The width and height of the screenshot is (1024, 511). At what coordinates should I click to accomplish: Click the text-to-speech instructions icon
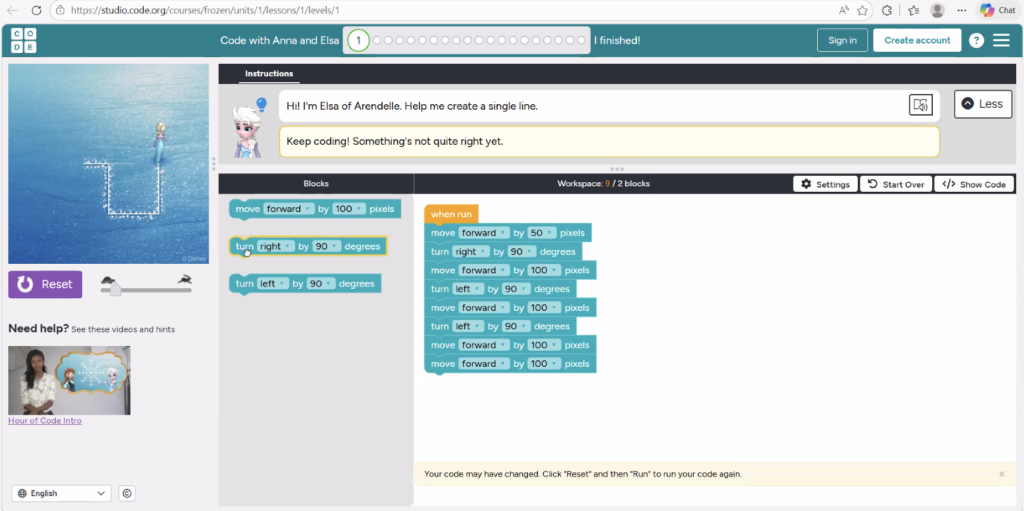(x=920, y=105)
